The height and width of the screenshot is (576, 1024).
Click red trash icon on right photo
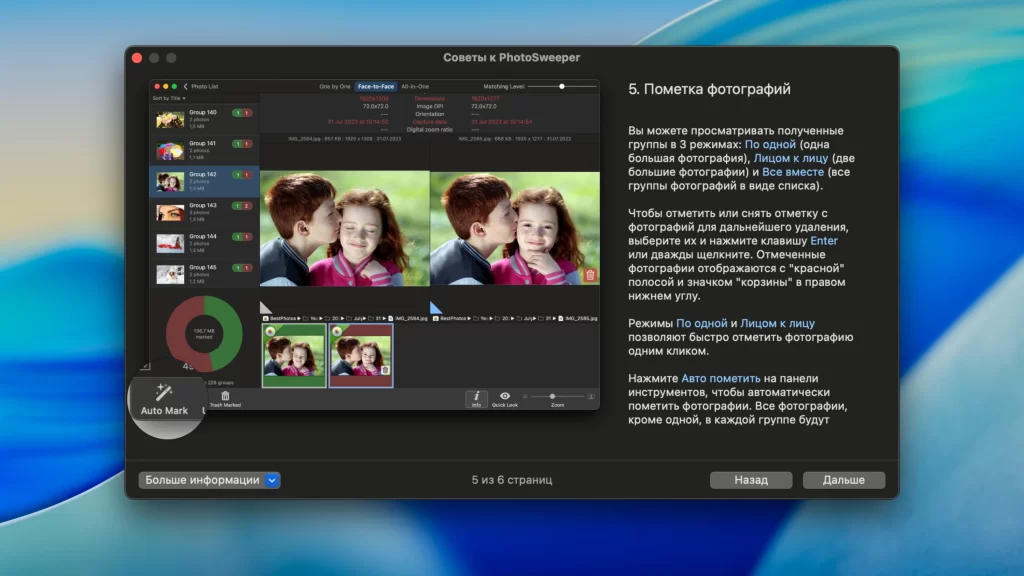point(590,275)
